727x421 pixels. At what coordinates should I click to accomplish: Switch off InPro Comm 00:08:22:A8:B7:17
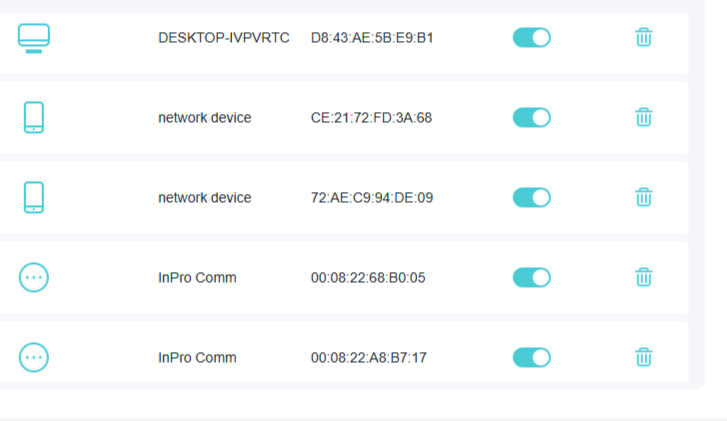coord(532,357)
